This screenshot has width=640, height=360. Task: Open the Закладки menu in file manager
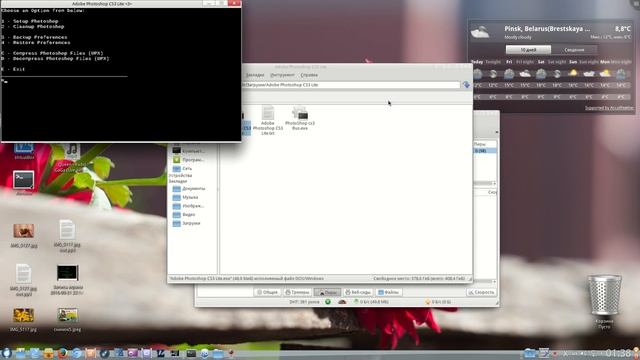[255, 75]
